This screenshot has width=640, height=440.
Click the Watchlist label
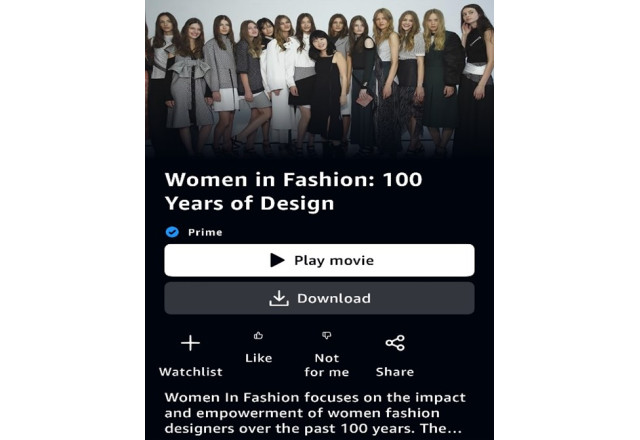191,372
